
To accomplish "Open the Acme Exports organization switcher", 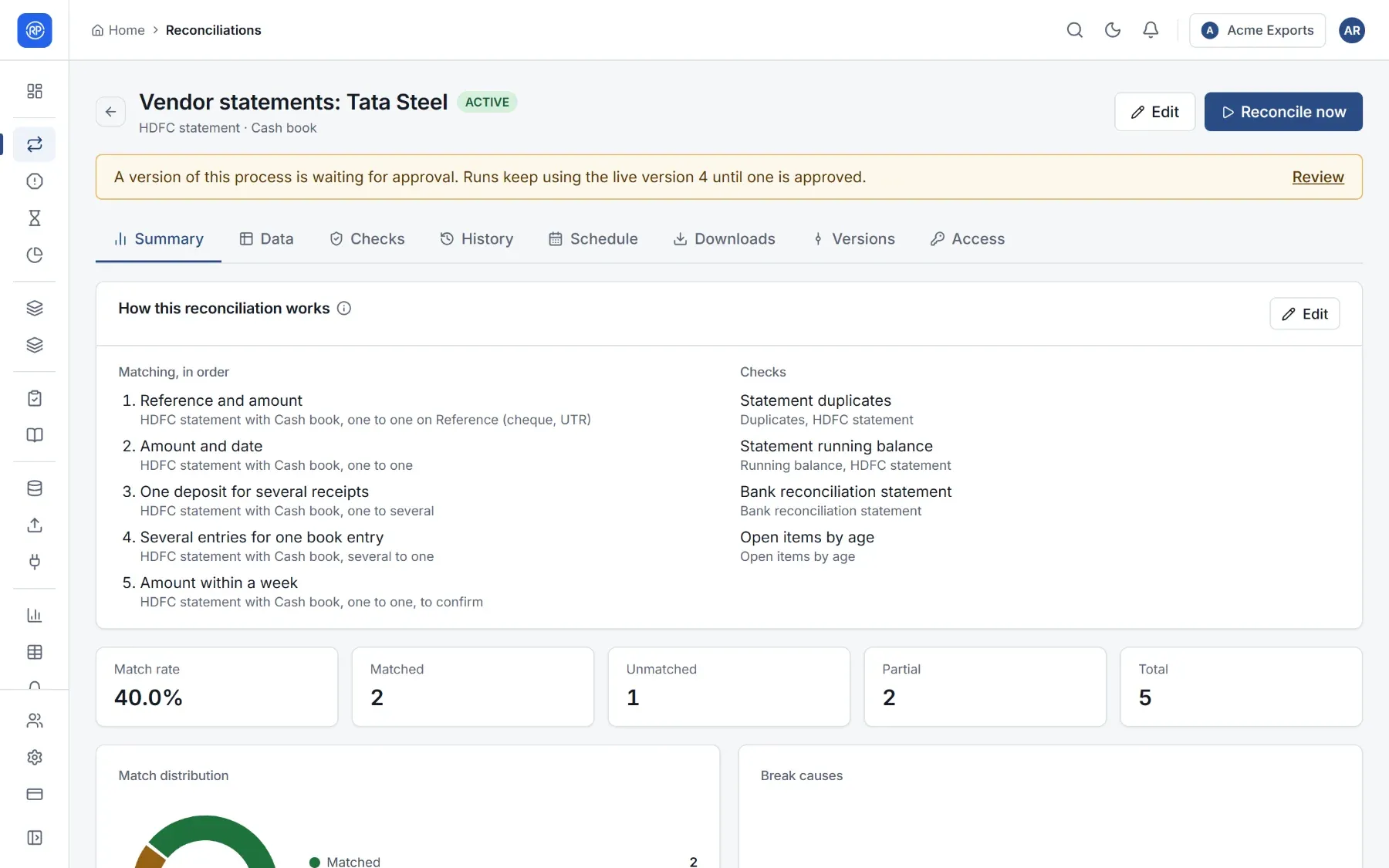I will pyautogui.click(x=1257, y=30).
